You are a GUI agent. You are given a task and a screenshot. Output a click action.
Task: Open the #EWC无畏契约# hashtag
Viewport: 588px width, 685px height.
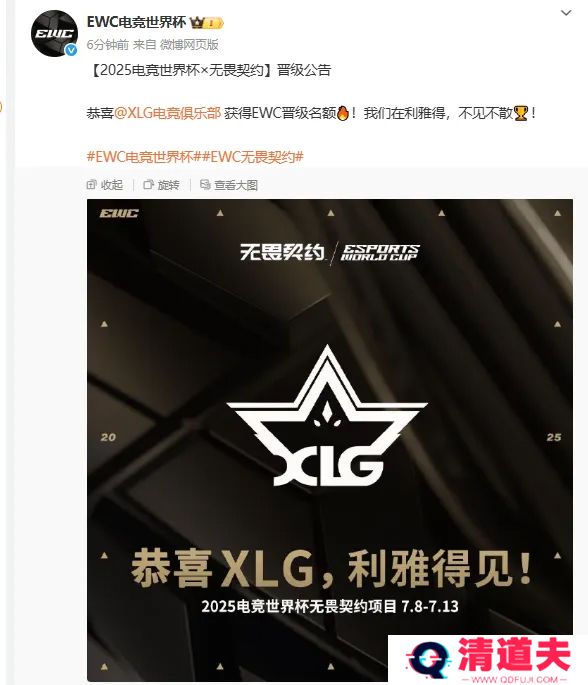[x=252, y=156]
